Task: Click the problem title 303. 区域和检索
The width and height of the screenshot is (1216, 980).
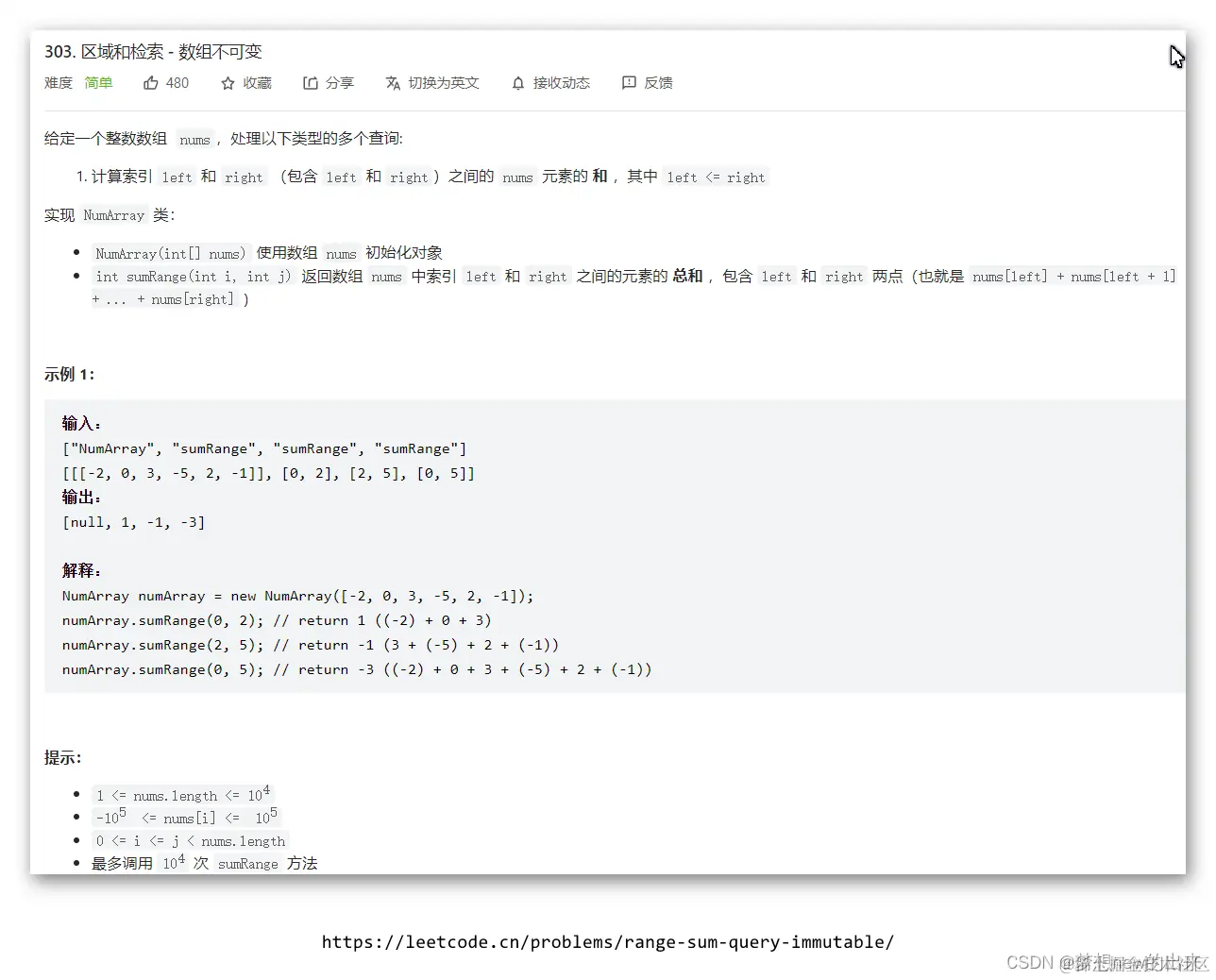Action: click(x=153, y=52)
